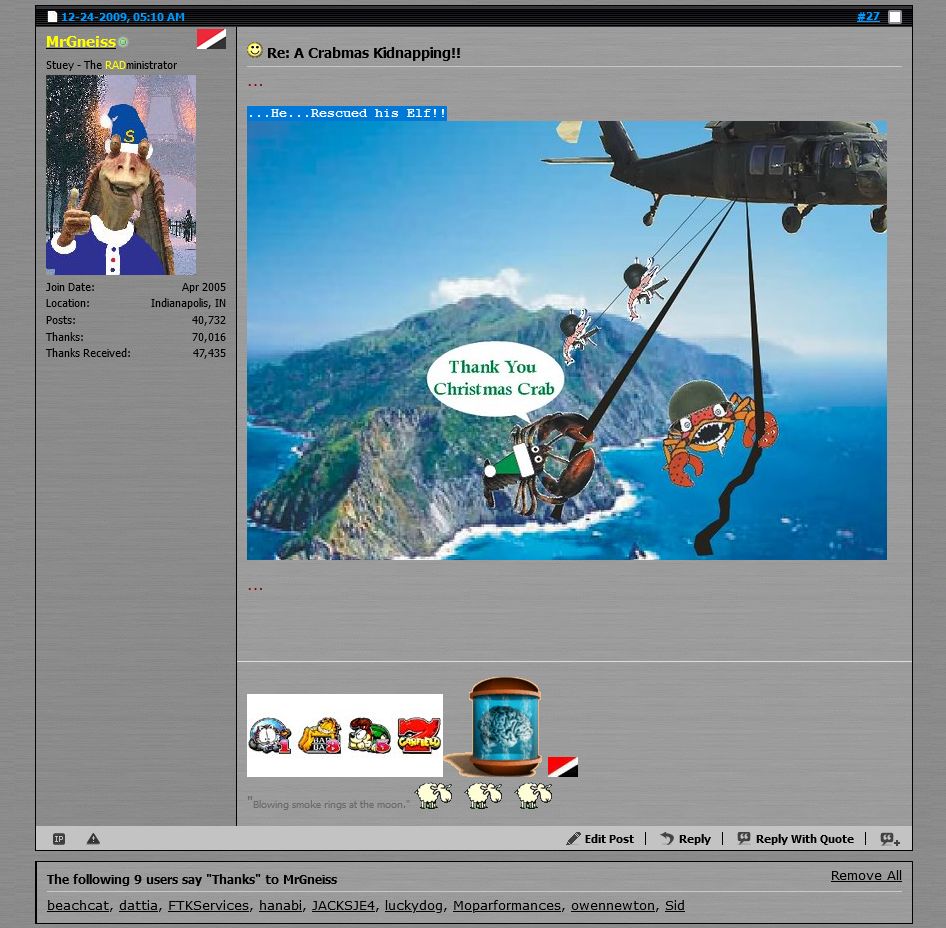Open FTKServices profile link
This screenshot has width=946, height=928.
point(208,905)
